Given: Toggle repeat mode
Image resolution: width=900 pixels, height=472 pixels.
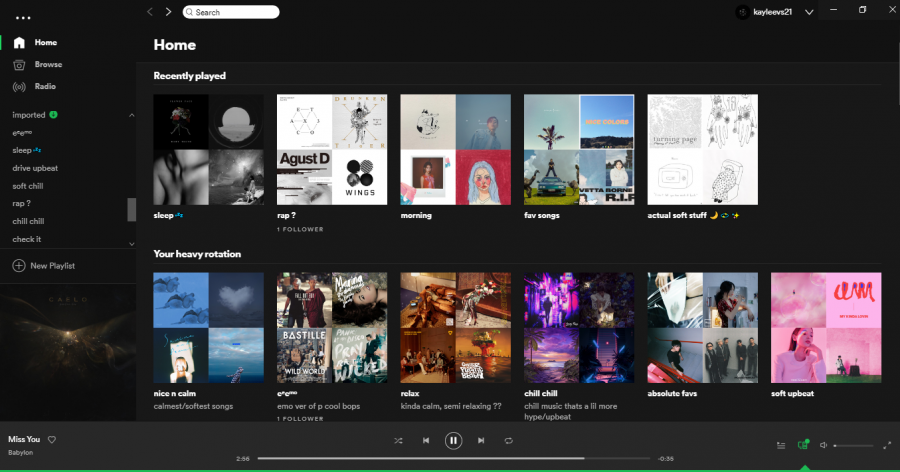Looking at the screenshot, I should click(509, 440).
